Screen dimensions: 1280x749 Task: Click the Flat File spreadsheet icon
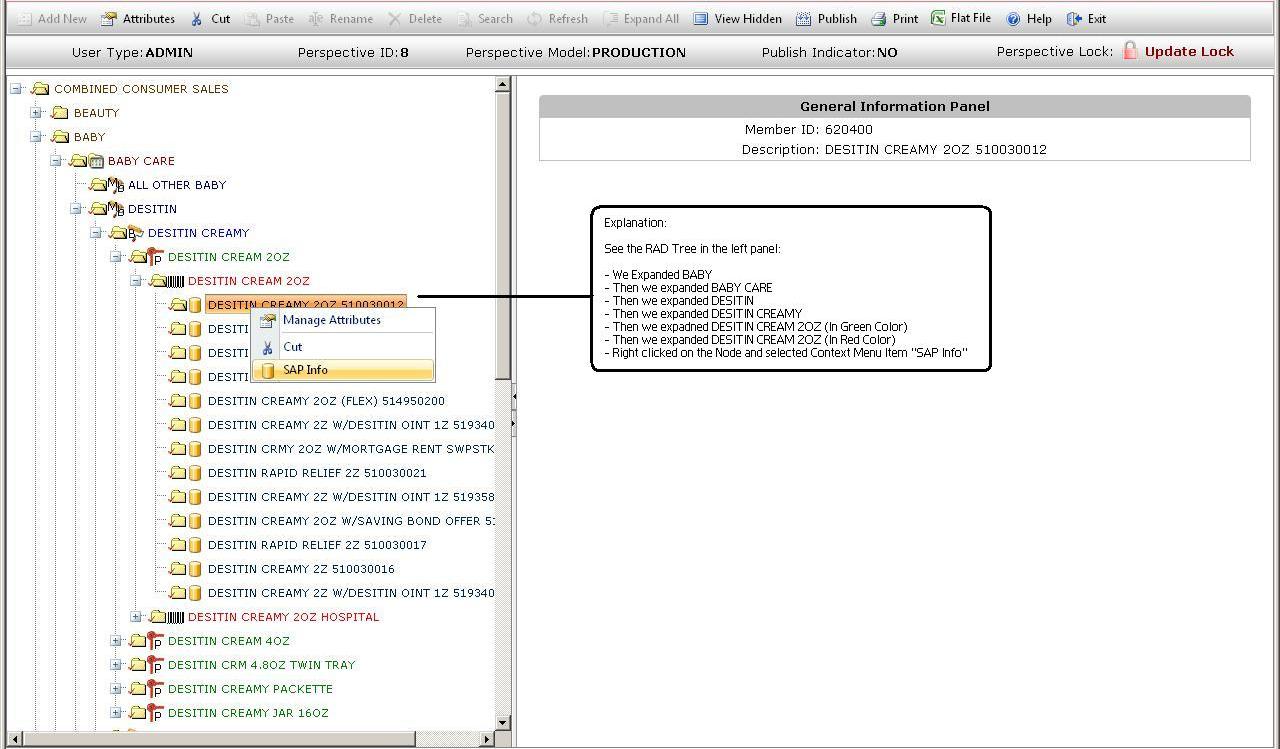coord(938,18)
